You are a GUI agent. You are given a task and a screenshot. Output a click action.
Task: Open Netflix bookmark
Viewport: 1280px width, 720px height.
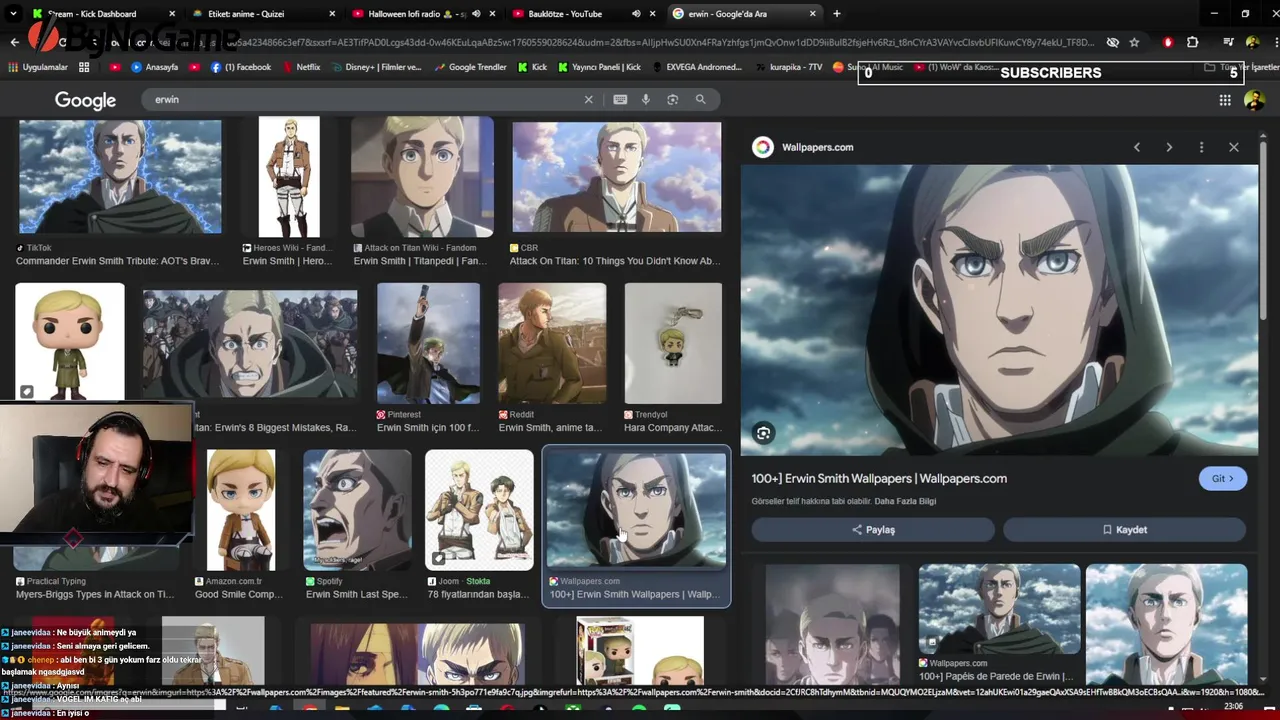click(x=300, y=67)
